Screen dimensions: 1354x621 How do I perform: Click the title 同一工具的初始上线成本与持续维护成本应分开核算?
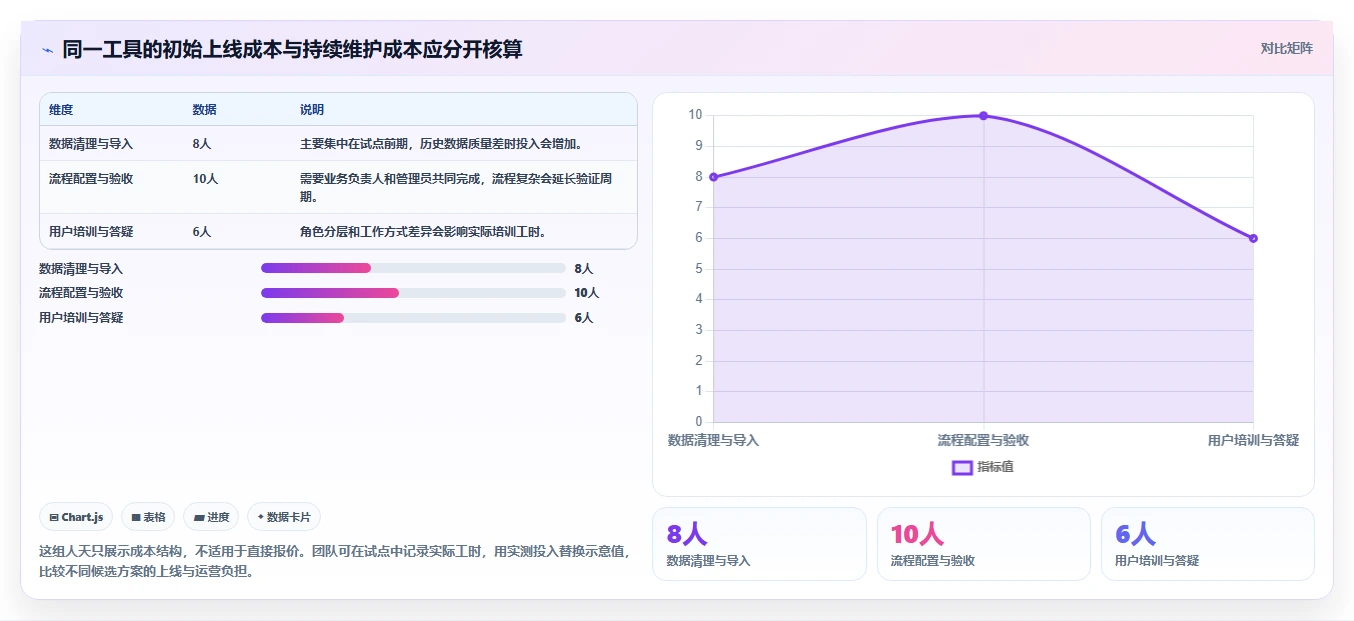pyautogui.click(x=292, y=49)
